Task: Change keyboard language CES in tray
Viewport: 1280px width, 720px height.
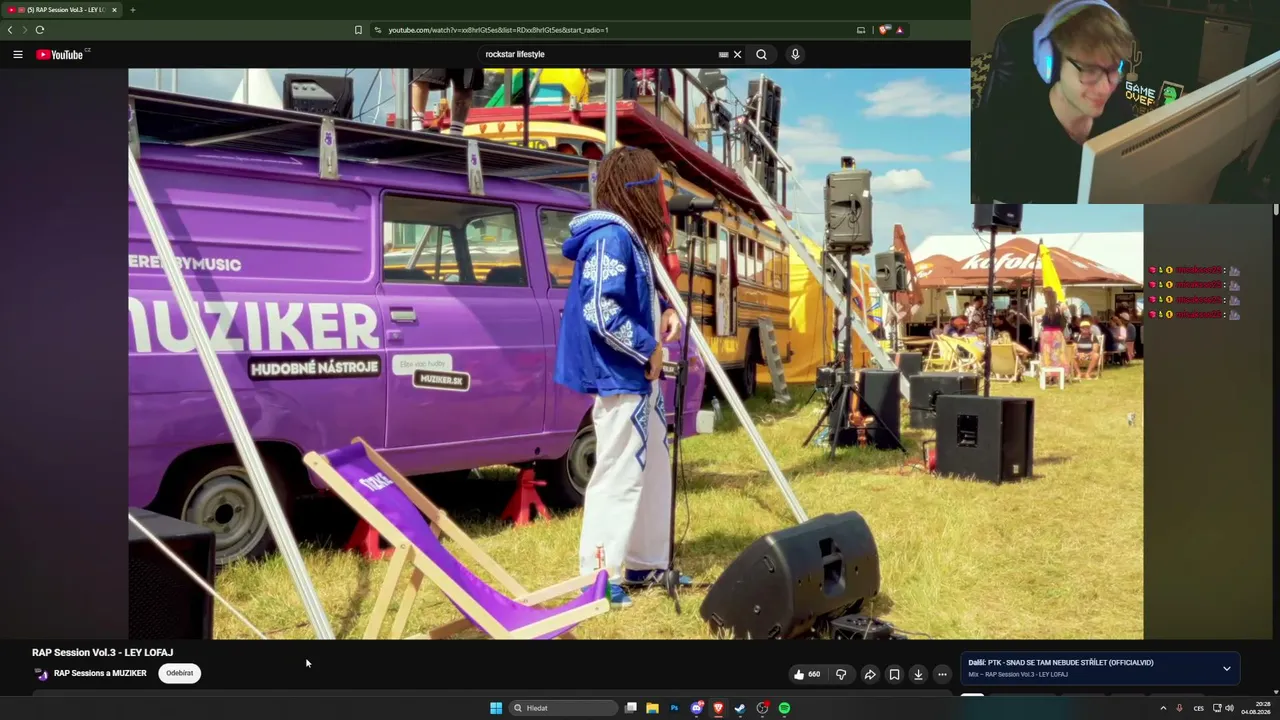Action: (1198, 708)
